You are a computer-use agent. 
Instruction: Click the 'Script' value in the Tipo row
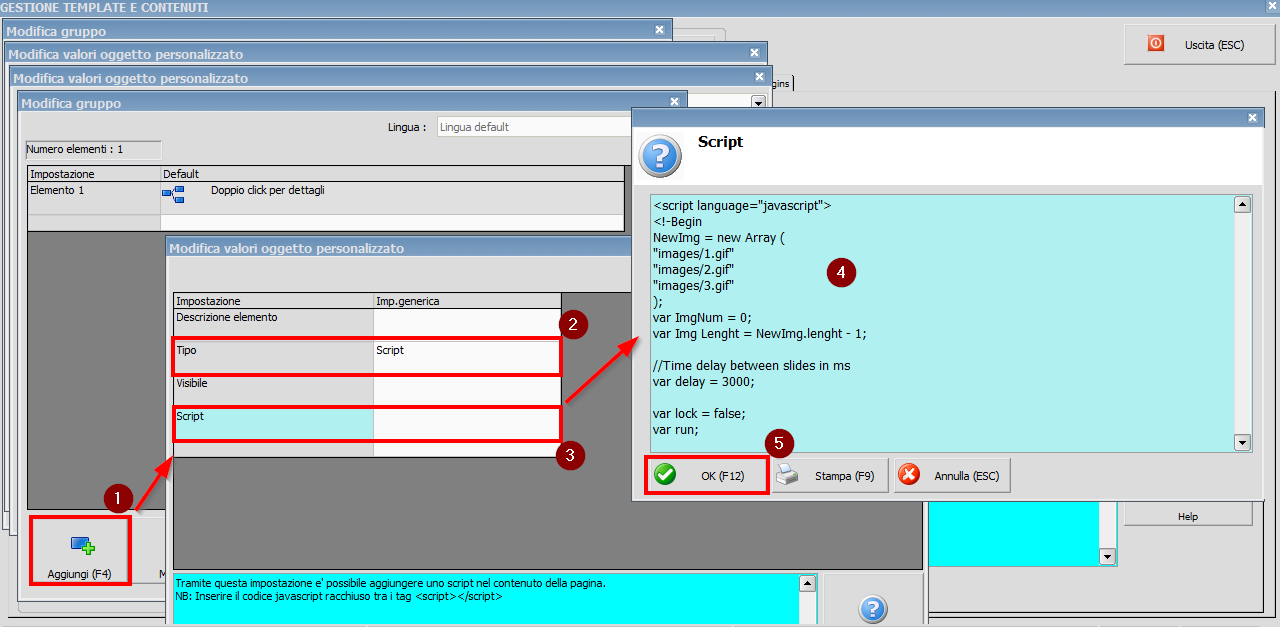coord(390,350)
